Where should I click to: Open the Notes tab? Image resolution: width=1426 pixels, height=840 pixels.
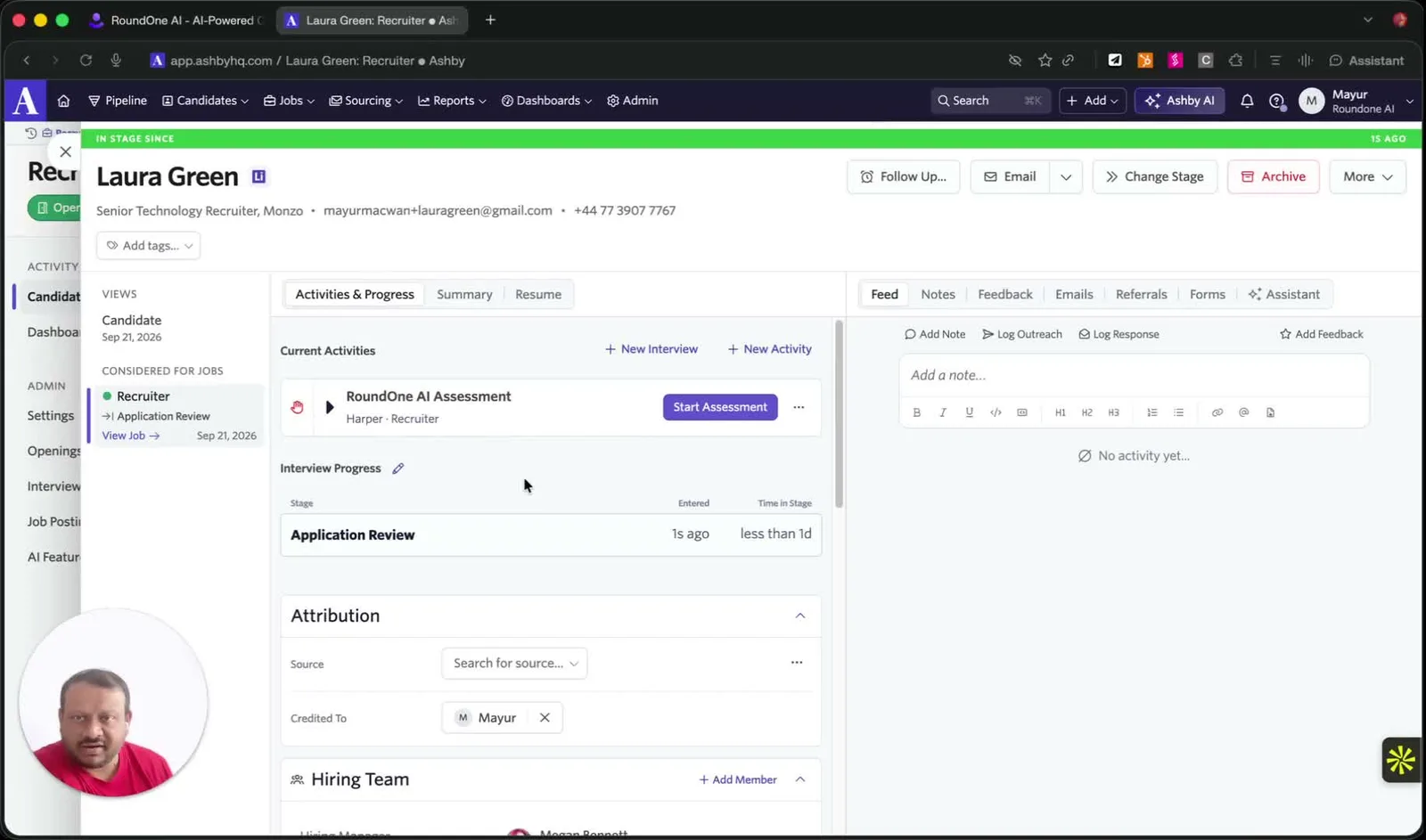pos(938,295)
